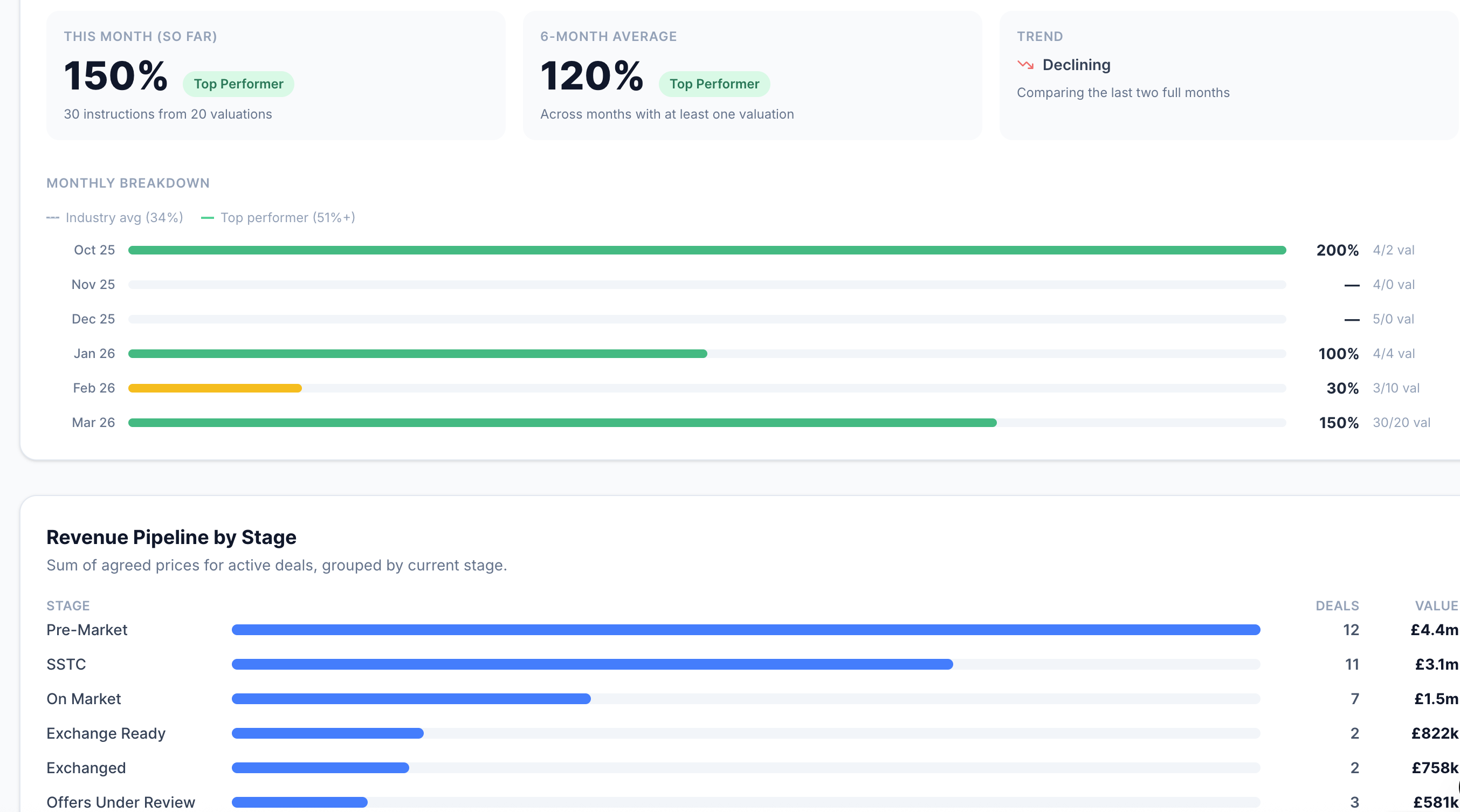Click the 4/2 val label for Oct 25
The image size is (1460, 812).
(x=1393, y=250)
